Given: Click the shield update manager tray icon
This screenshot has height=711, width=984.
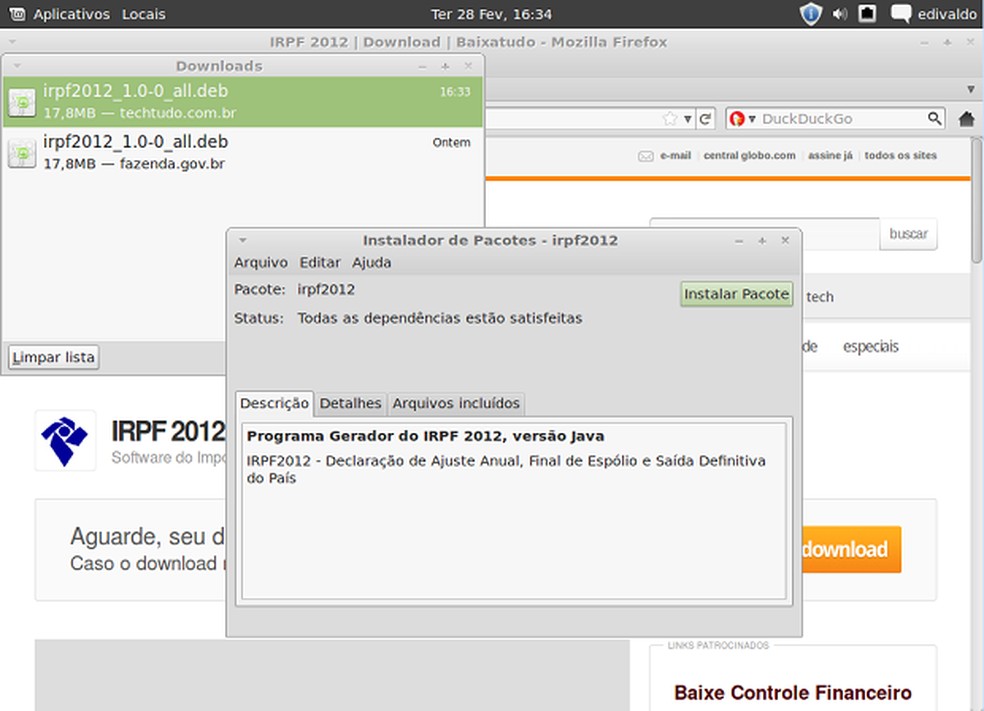Looking at the screenshot, I should [811, 14].
